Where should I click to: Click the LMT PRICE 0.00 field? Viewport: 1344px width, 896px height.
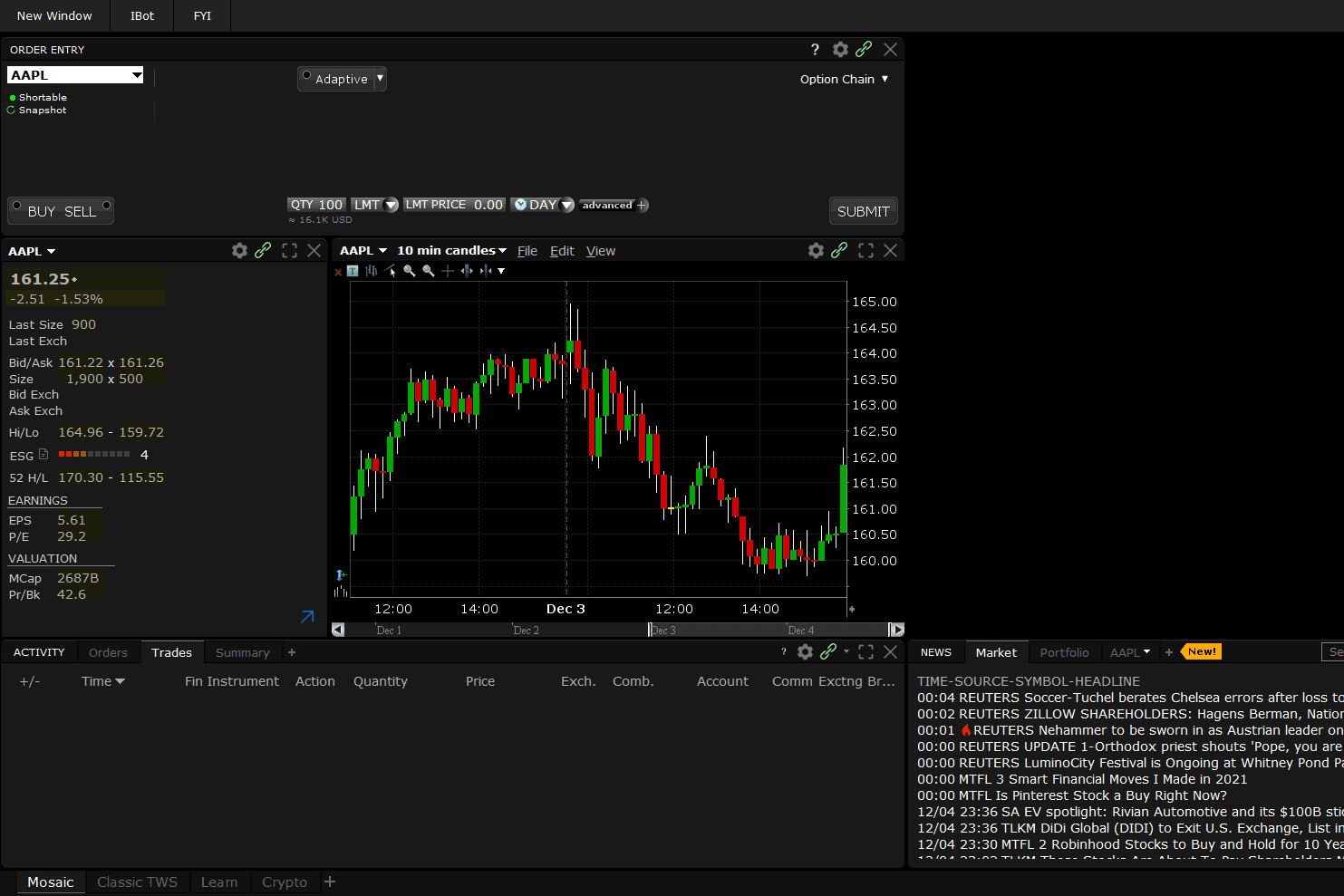454,205
